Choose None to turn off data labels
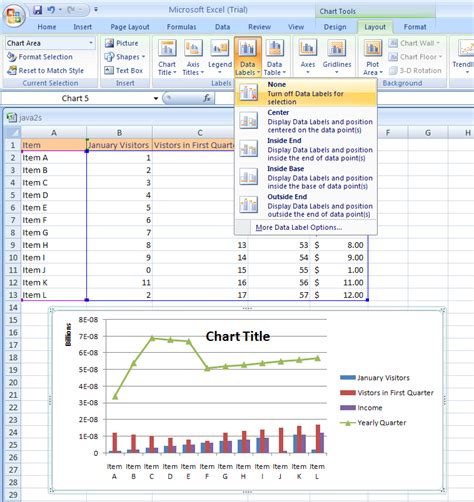Image resolution: width=474 pixels, height=502 pixels. pos(306,93)
